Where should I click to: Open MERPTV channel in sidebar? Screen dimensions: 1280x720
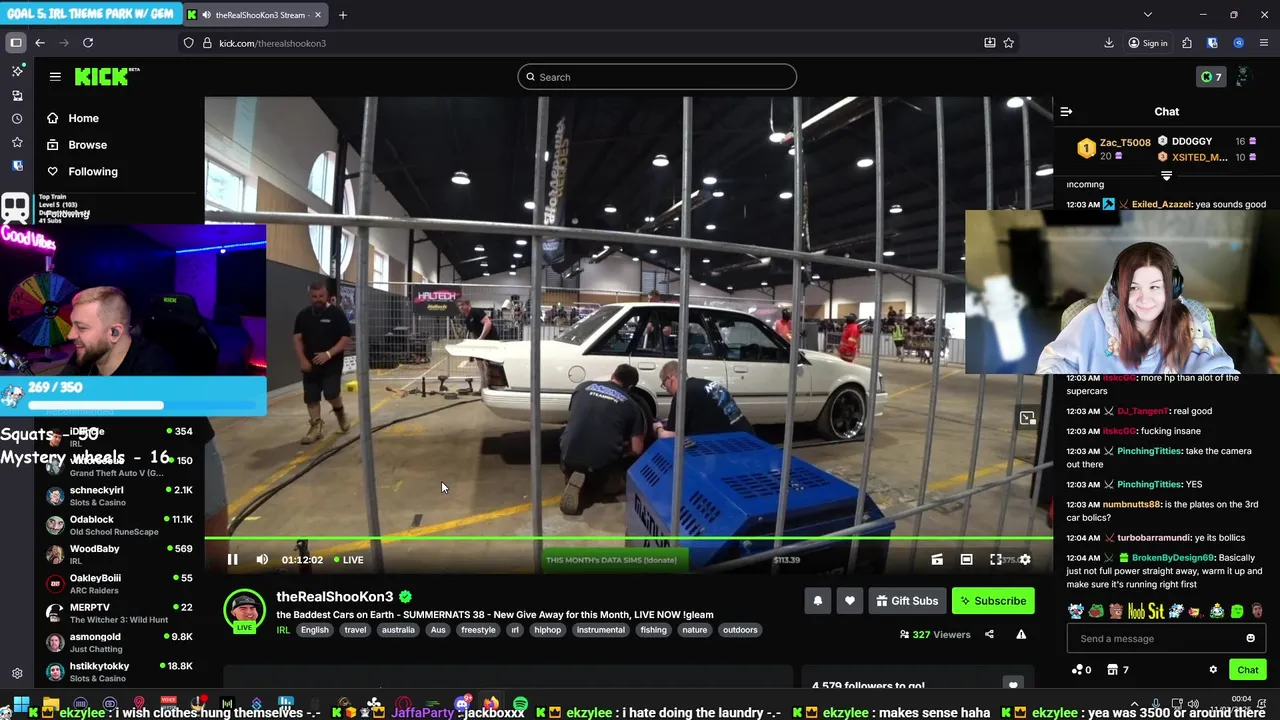[x=118, y=613]
